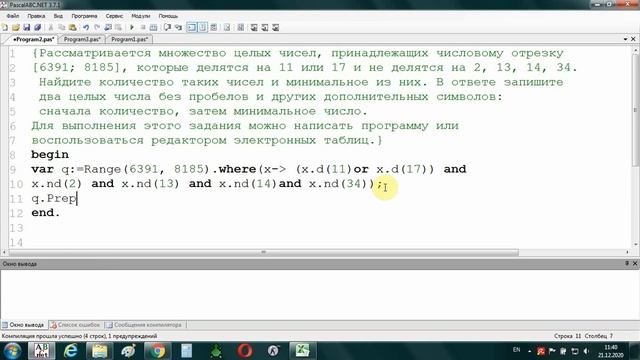Click the PascalABC.NET taskbar icon
Image resolution: width=640 pixels, height=360 pixels.
(42, 351)
